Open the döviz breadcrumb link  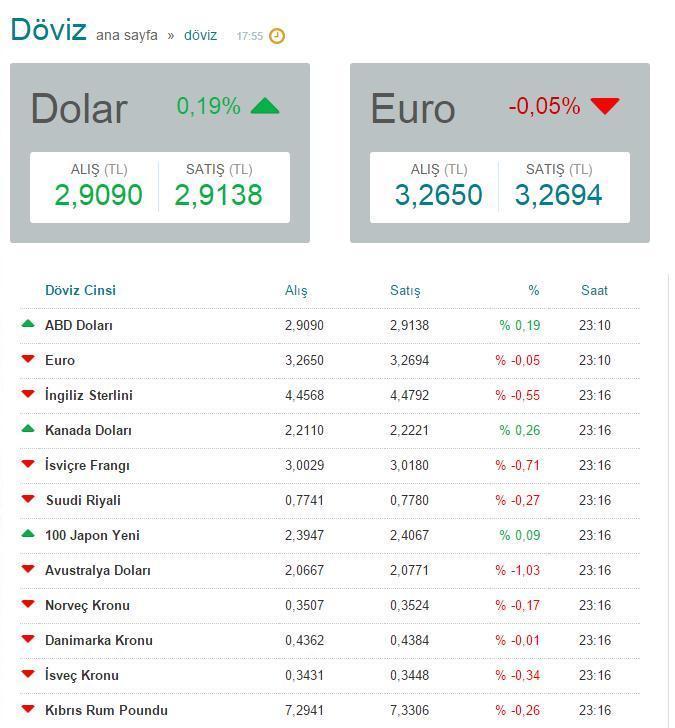[200, 35]
